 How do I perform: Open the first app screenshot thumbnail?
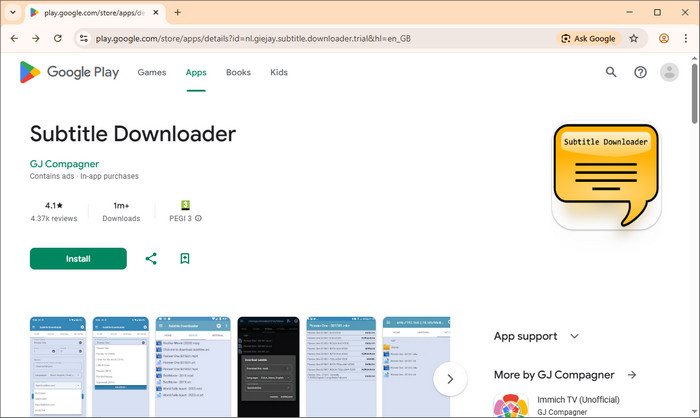click(58, 366)
